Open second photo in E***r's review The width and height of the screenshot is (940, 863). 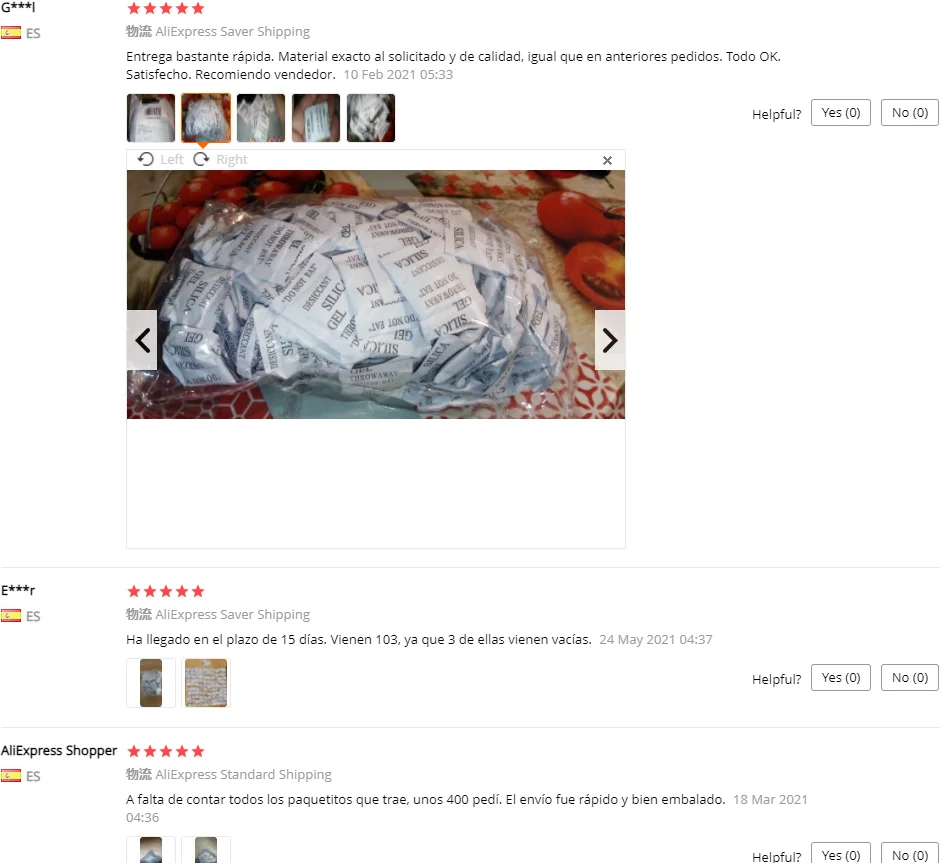[206, 683]
